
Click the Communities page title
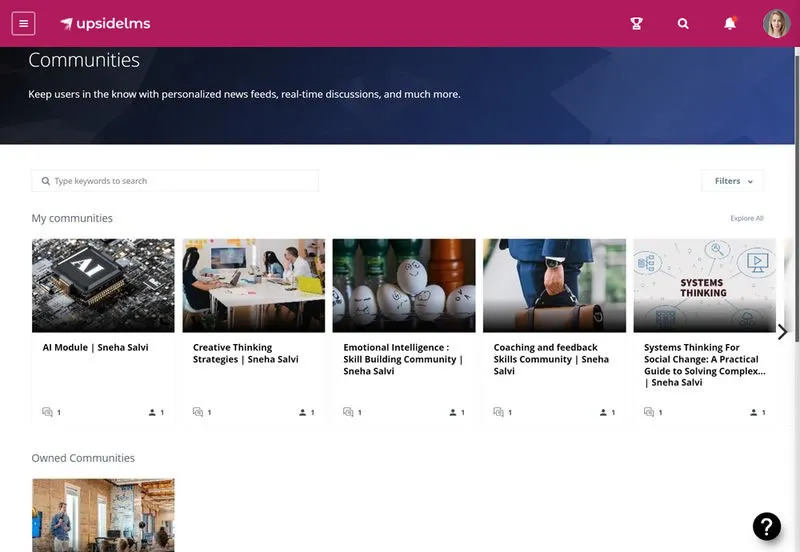click(x=84, y=60)
